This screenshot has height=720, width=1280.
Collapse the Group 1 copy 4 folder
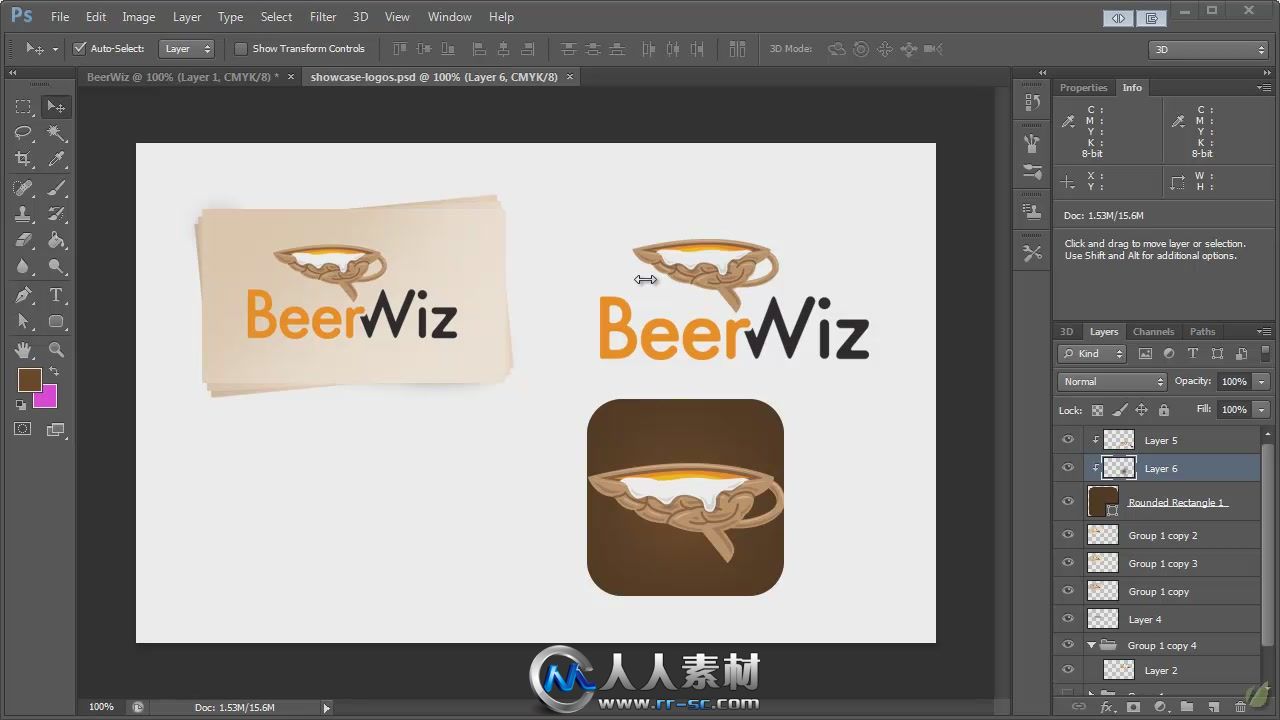click(1091, 646)
